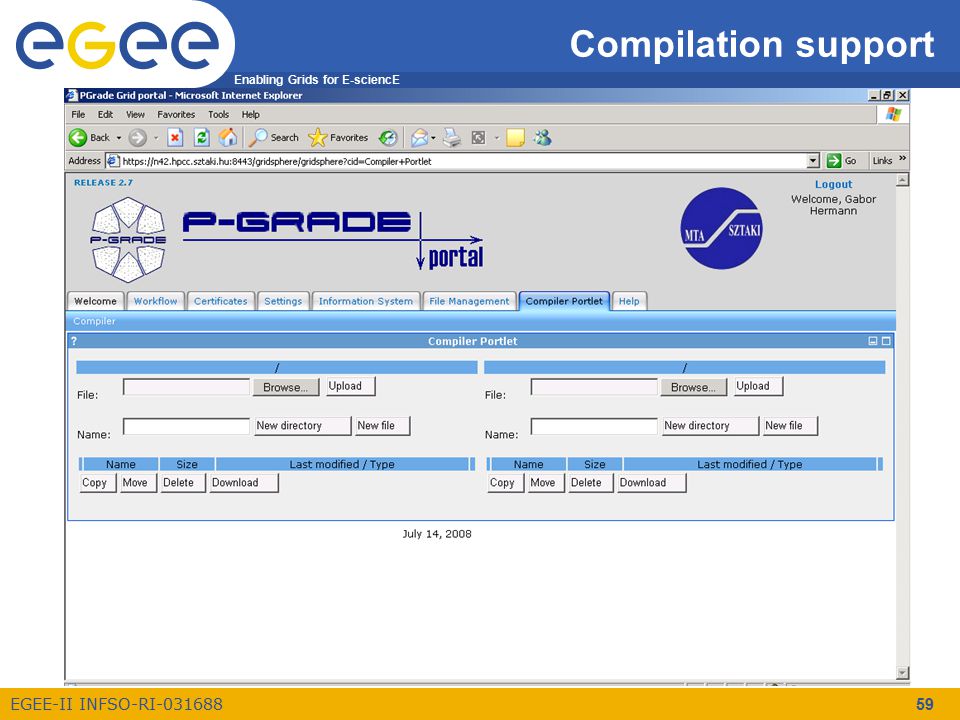The height and width of the screenshot is (720, 960).
Task: Open the Favorites menu
Action: click(176, 114)
